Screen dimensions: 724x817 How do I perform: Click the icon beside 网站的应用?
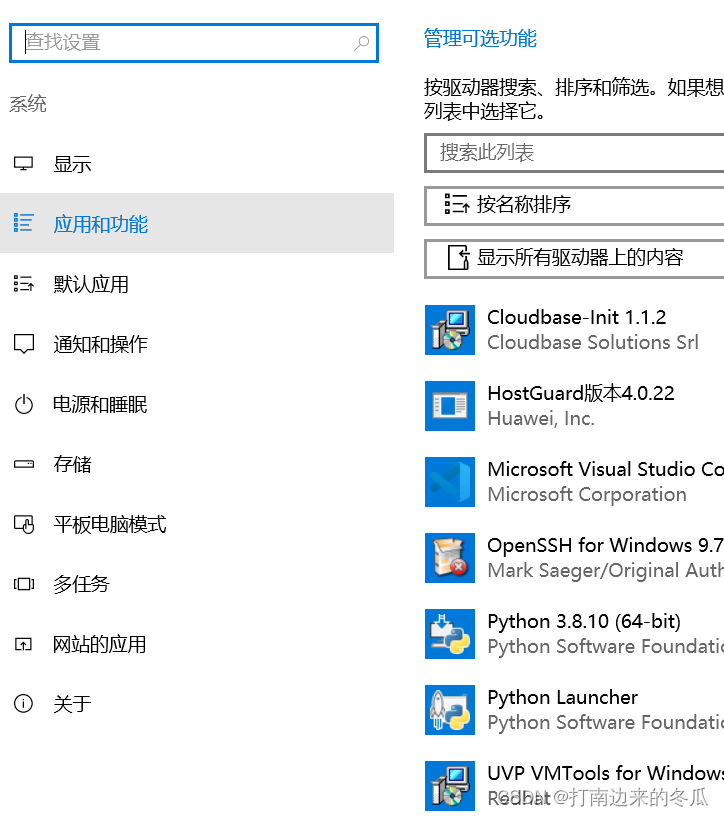pyautogui.click(x=23, y=645)
